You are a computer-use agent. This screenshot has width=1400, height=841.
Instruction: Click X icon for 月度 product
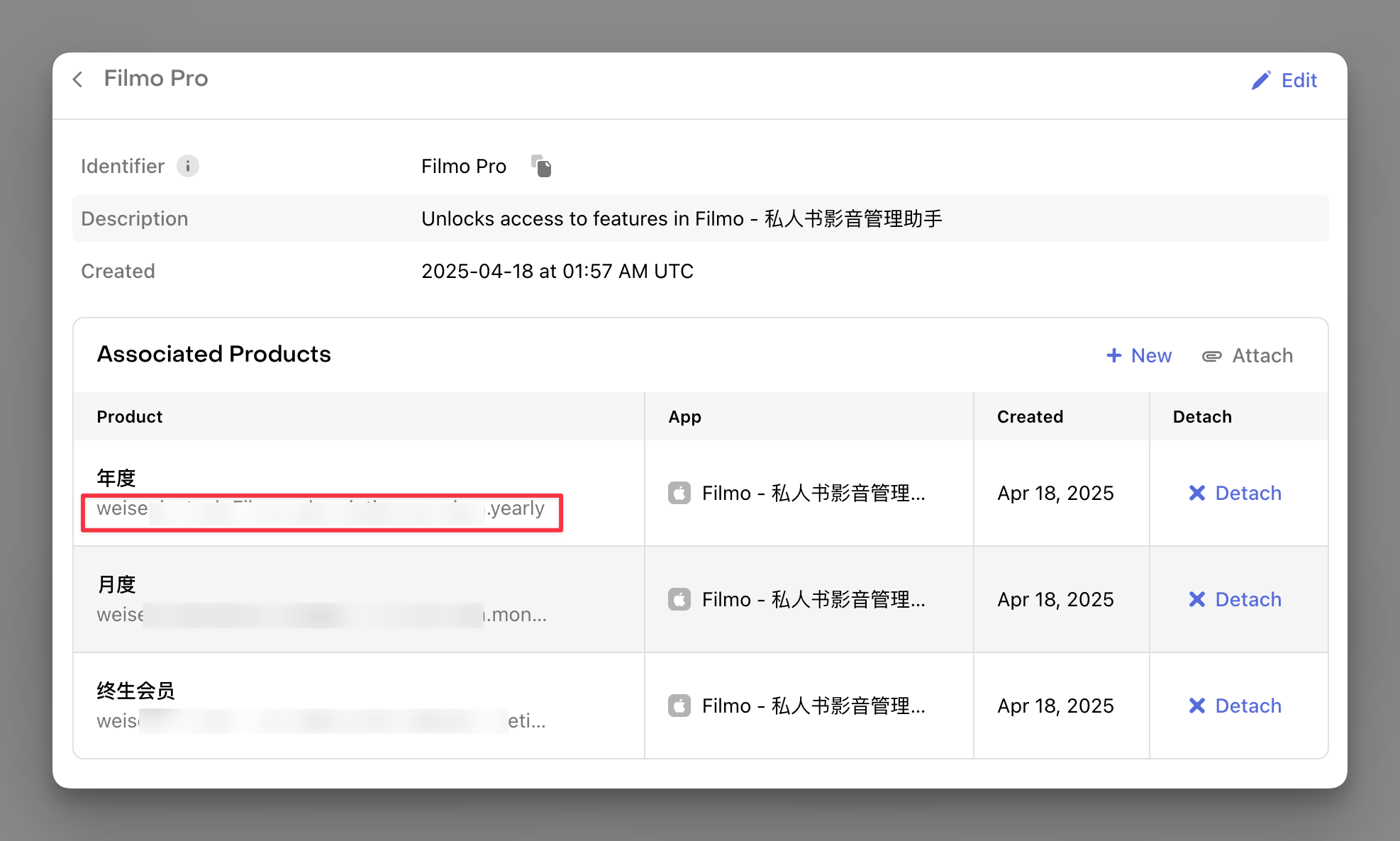click(1197, 599)
